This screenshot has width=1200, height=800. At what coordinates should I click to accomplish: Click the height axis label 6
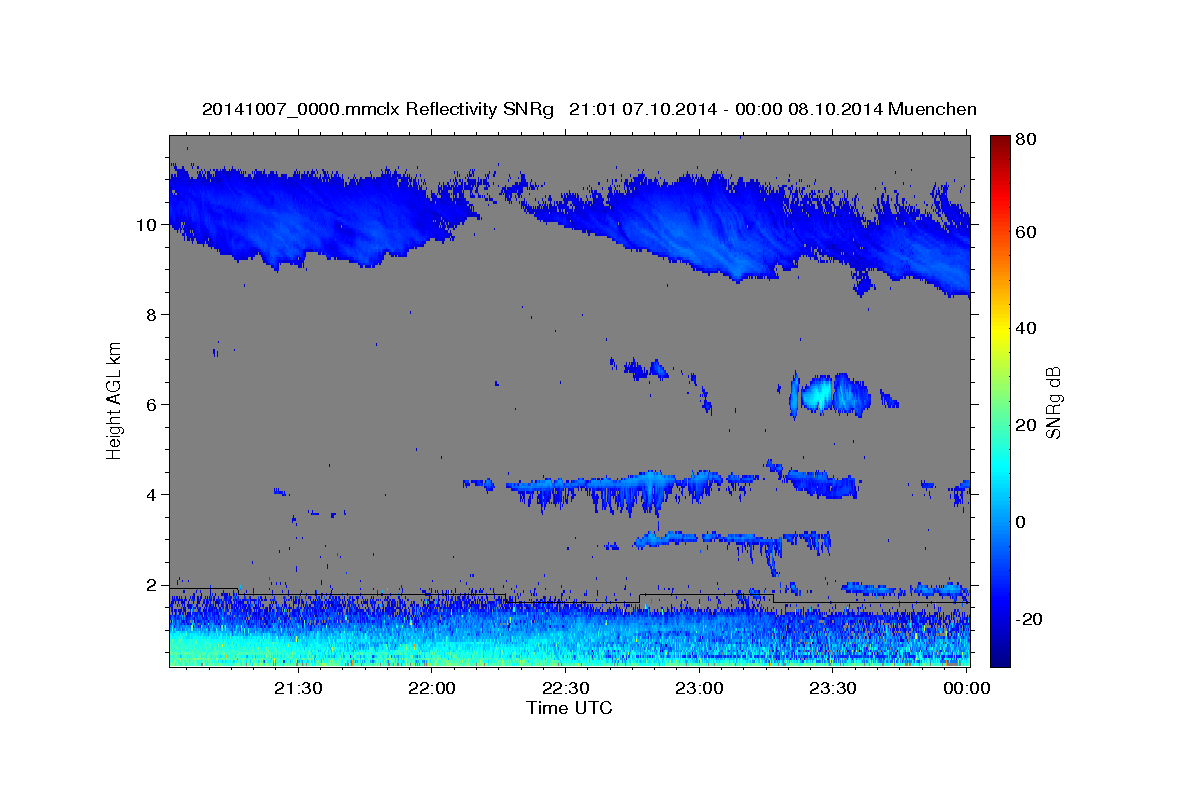click(152, 405)
